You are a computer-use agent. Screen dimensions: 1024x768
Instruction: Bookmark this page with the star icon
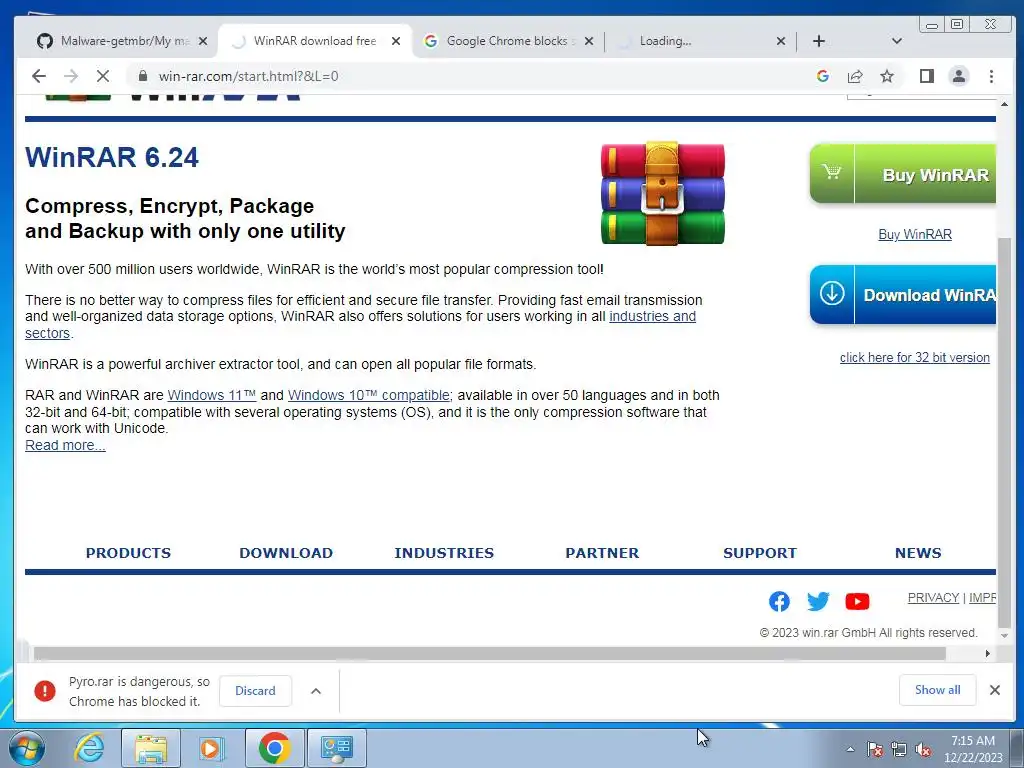pyautogui.click(x=887, y=76)
